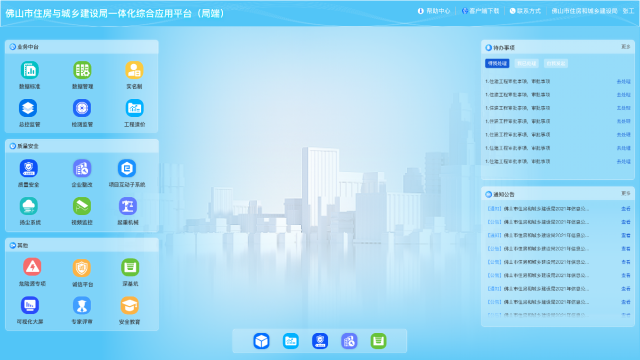640x360 pixels.
Task: Open 帮助中心 in the top bar
Action: click(434, 11)
